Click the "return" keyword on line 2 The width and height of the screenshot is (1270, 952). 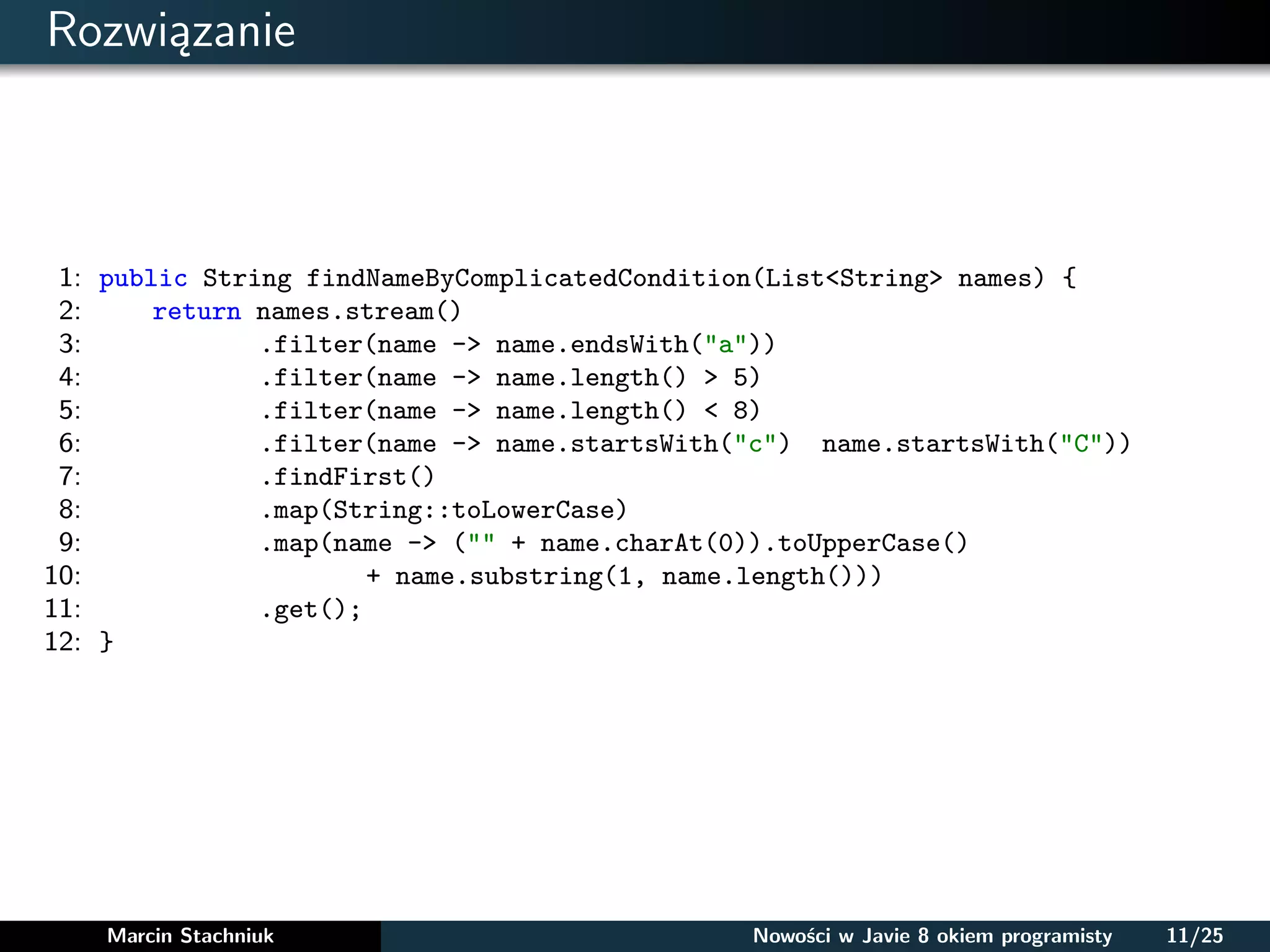[197, 312]
